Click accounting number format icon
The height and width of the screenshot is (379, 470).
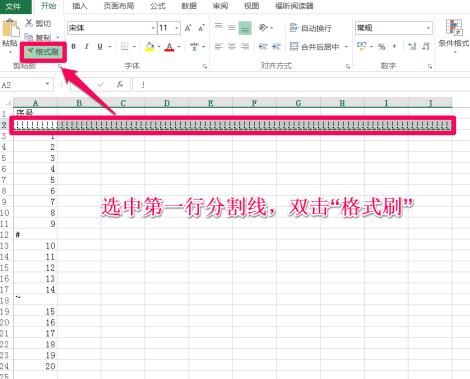[x=361, y=46]
